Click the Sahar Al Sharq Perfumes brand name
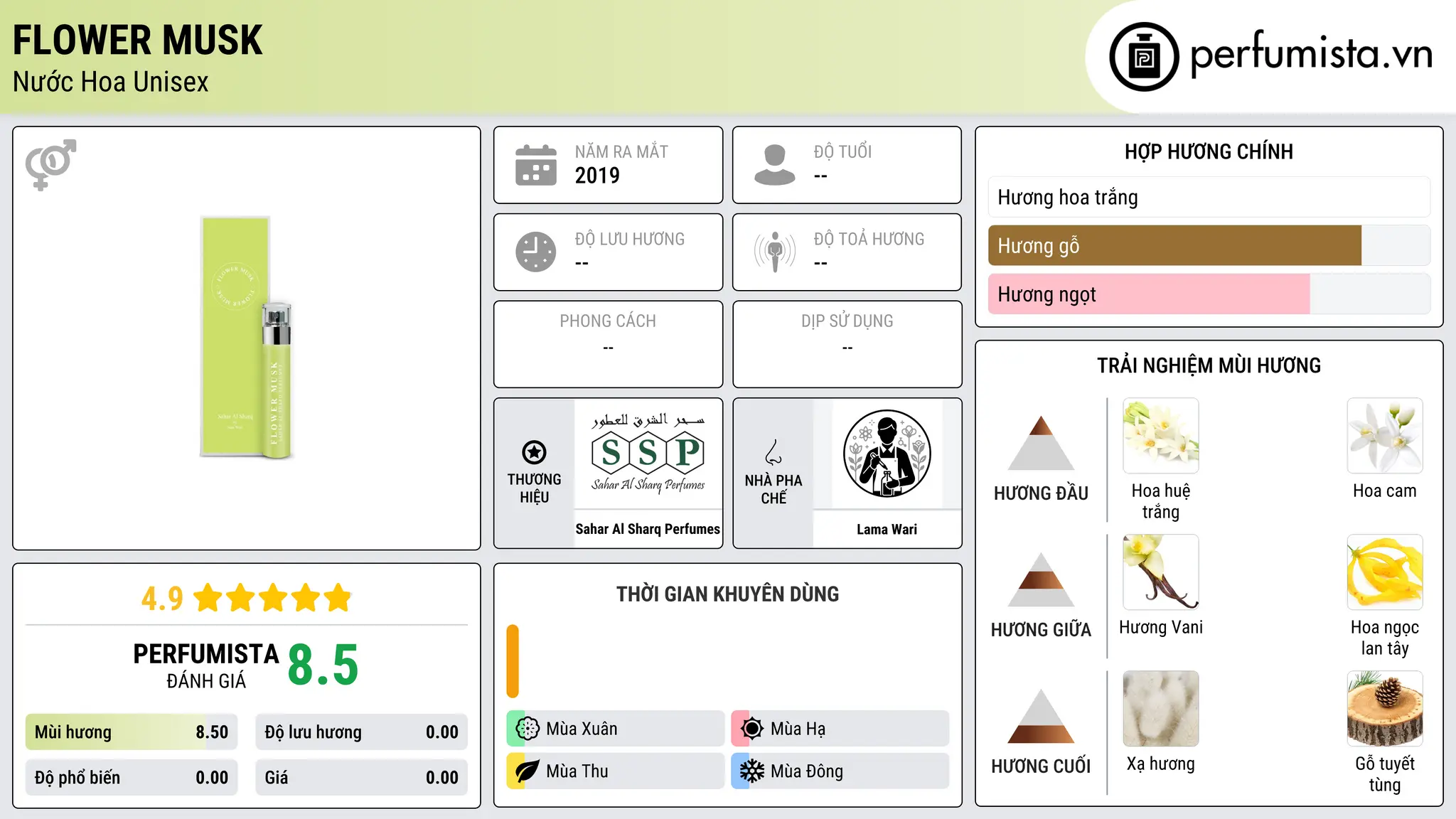The height and width of the screenshot is (819, 1456). (x=648, y=529)
